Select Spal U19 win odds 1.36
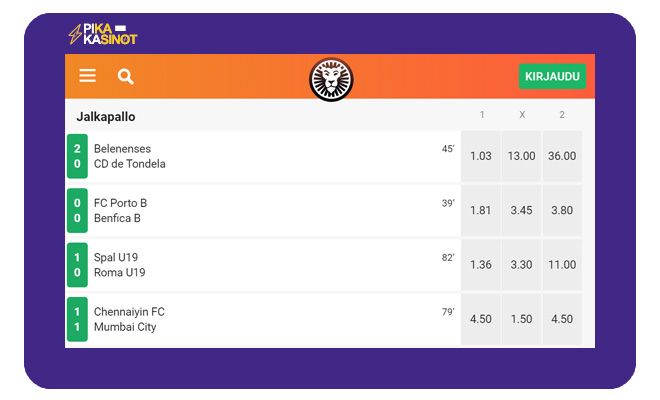Image resolution: width=660 pixels, height=400 pixels. click(481, 265)
